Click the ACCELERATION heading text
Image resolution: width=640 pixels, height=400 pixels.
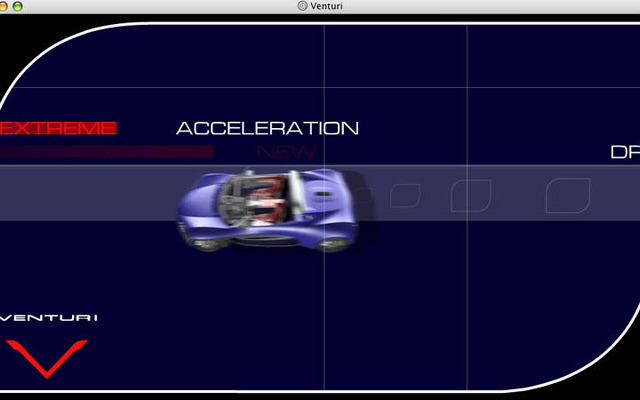click(267, 128)
